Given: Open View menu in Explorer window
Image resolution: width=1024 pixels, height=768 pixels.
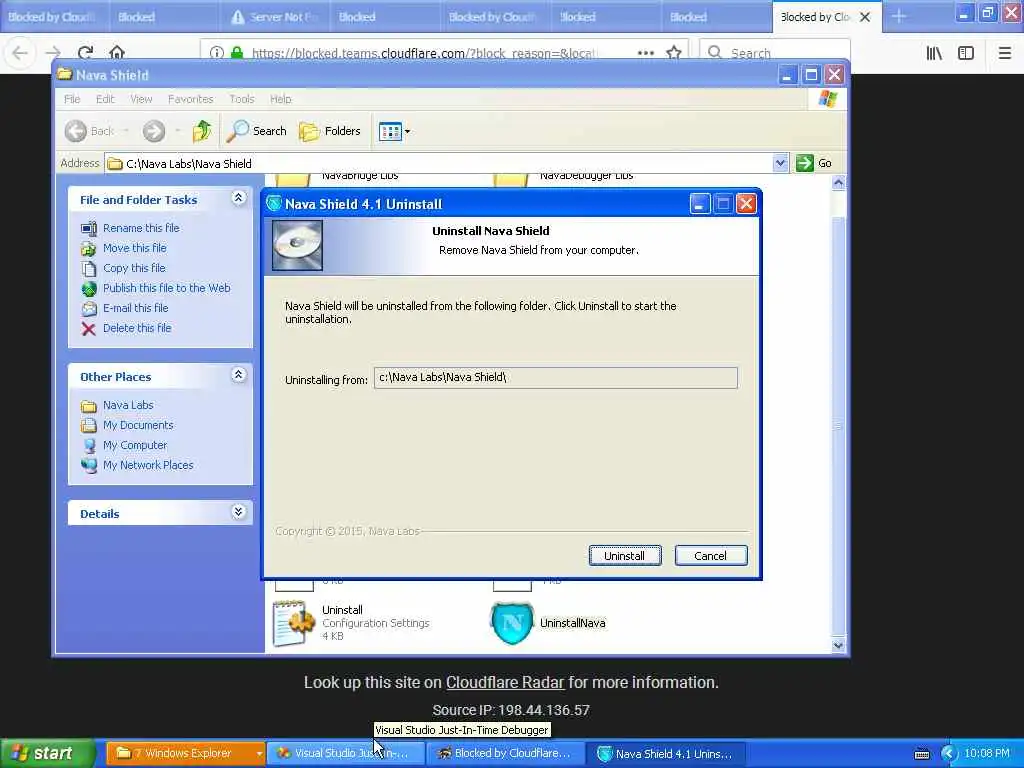Looking at the screenshot, I should (x=141, y=99).
